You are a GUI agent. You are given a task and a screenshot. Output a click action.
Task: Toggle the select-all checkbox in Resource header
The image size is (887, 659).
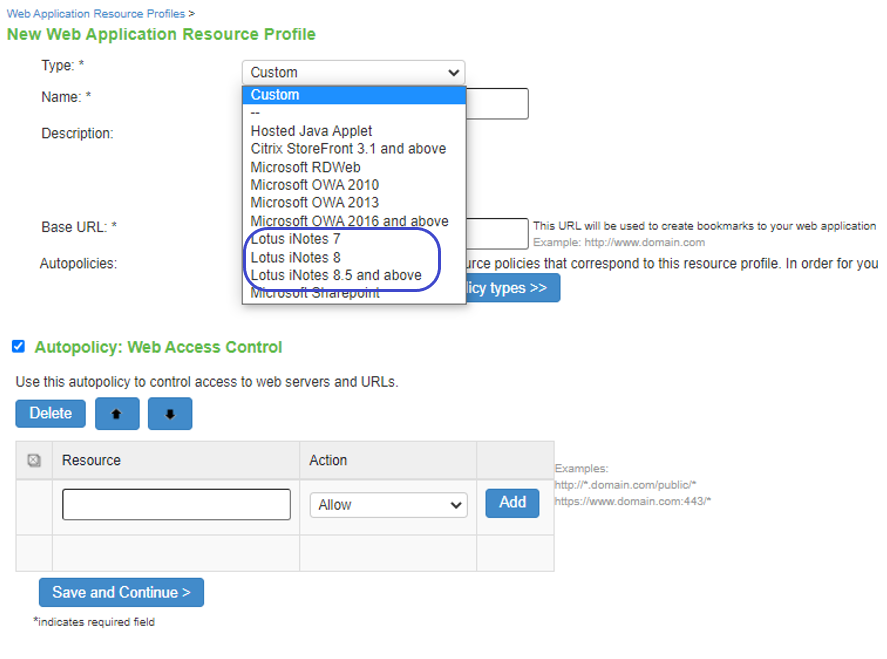(x=34, y=460)
